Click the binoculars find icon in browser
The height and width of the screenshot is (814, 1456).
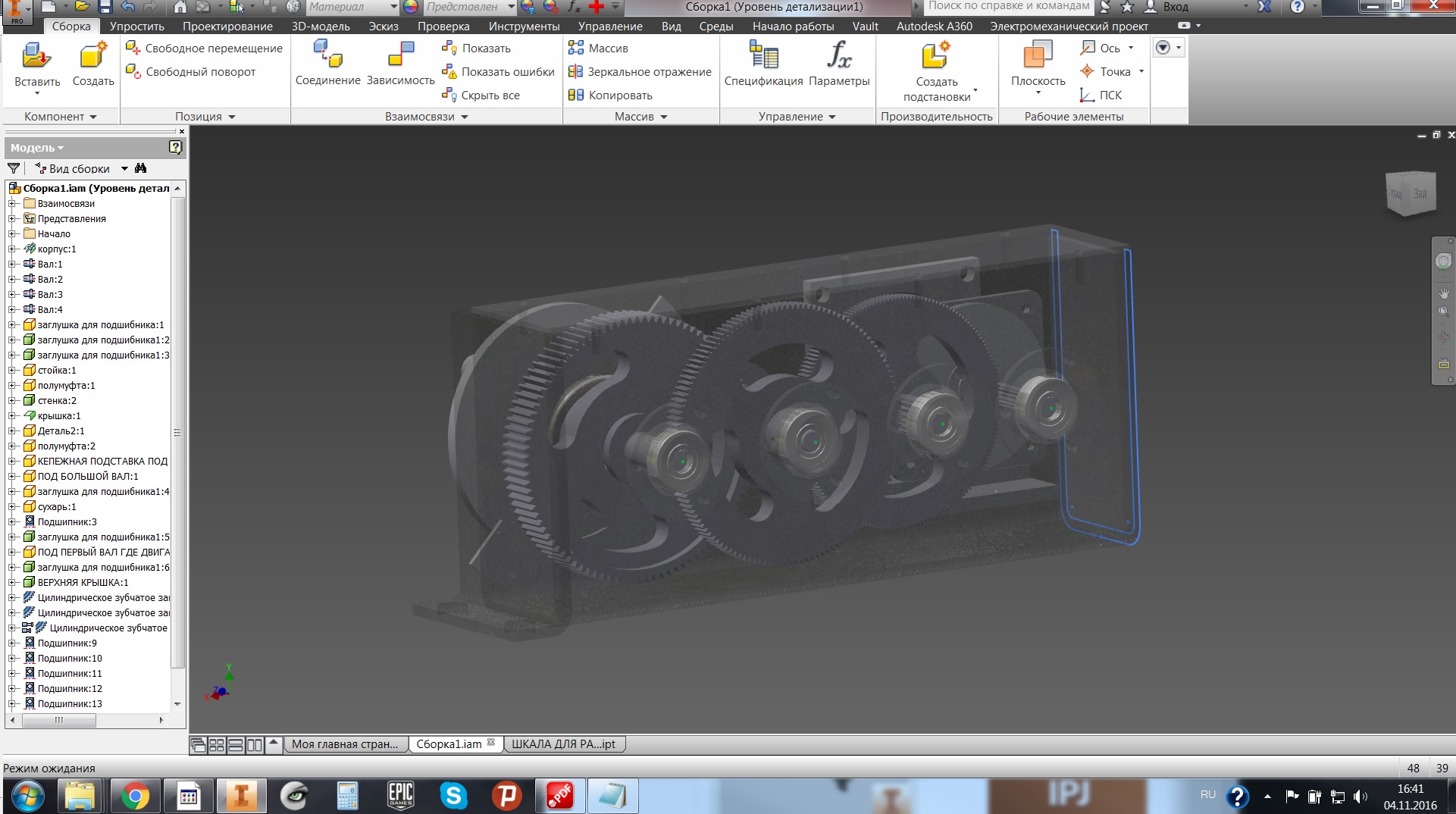[x=141, y=168]
